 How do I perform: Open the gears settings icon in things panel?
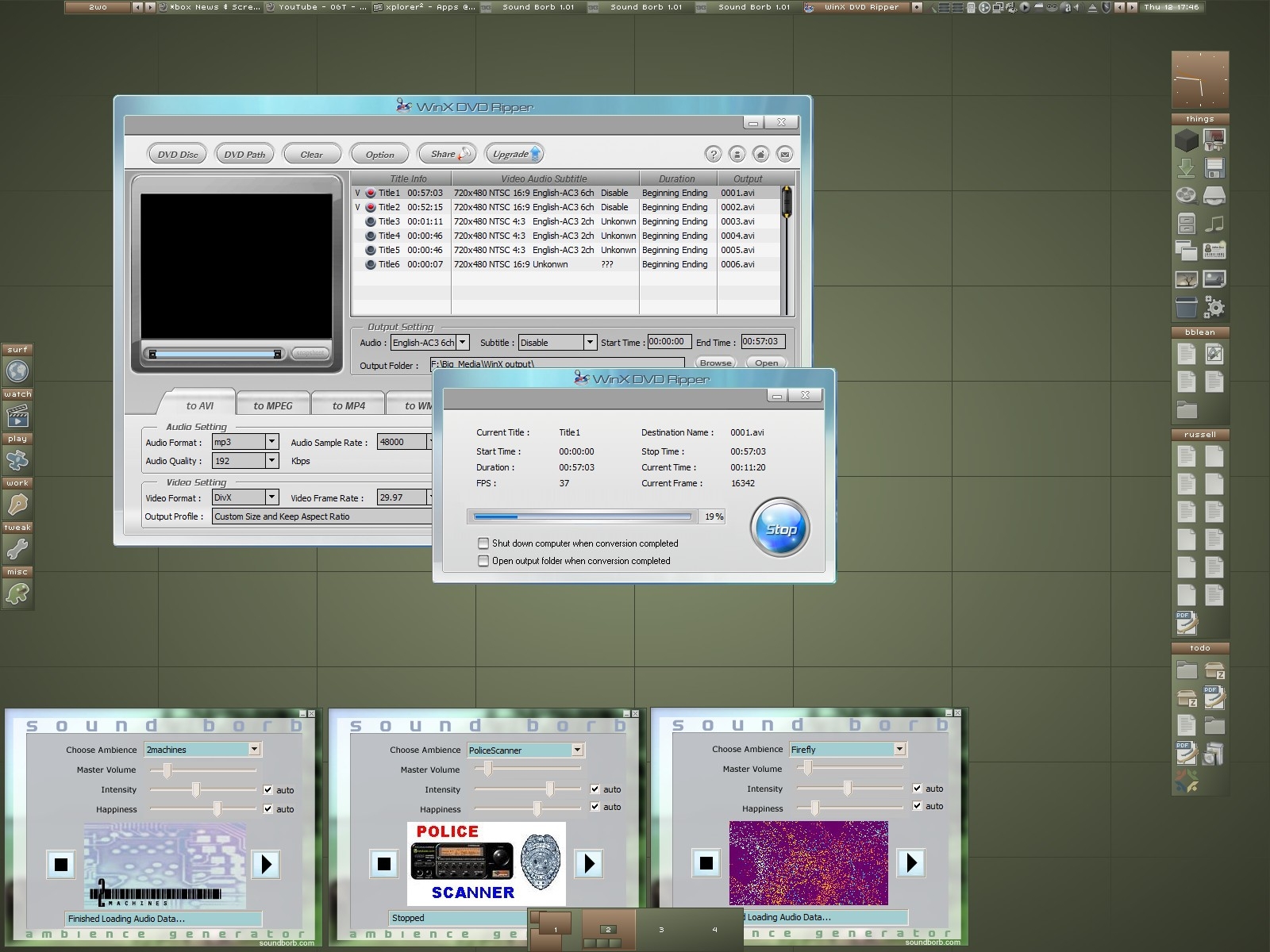click(x=1214, y=307)
